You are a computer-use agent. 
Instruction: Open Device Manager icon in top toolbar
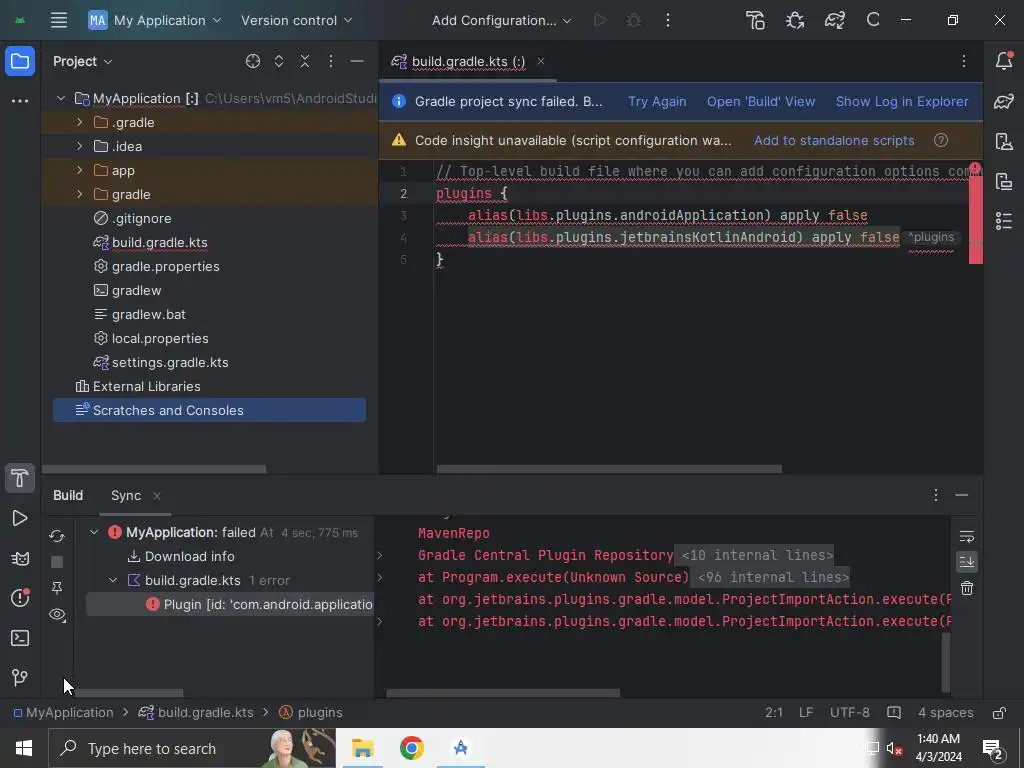point(756,20)
